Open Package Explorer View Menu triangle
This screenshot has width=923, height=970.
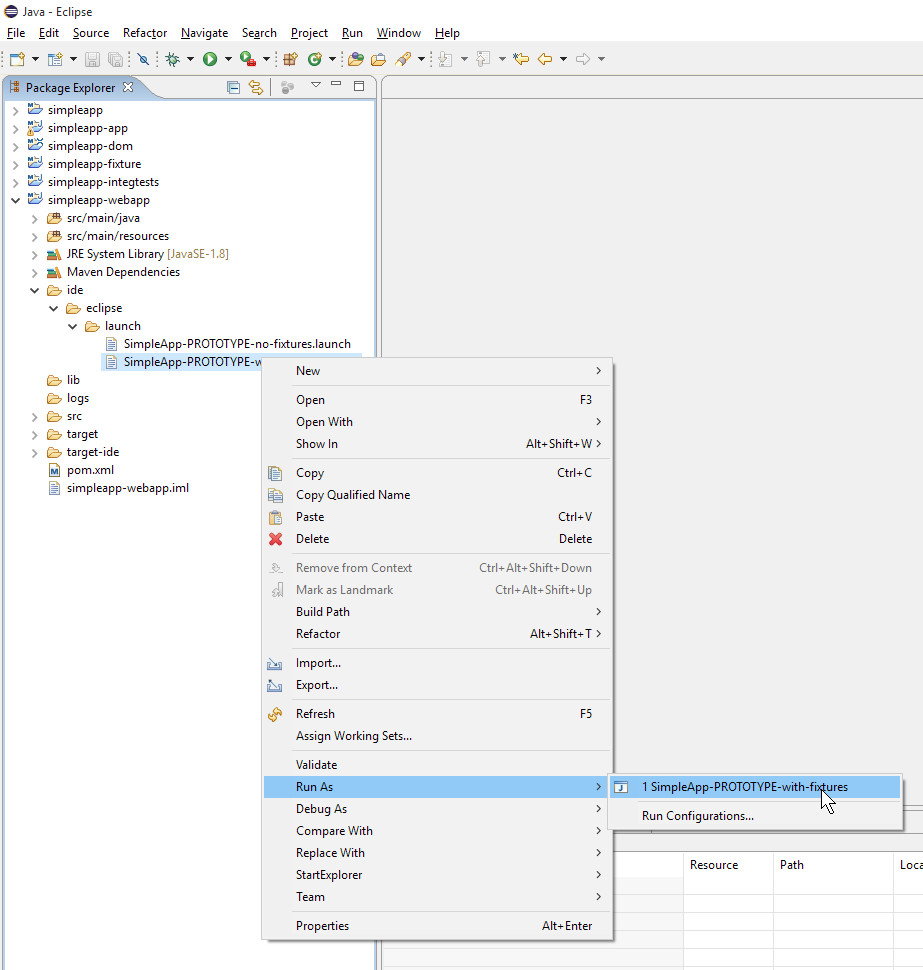coord(316,85)
